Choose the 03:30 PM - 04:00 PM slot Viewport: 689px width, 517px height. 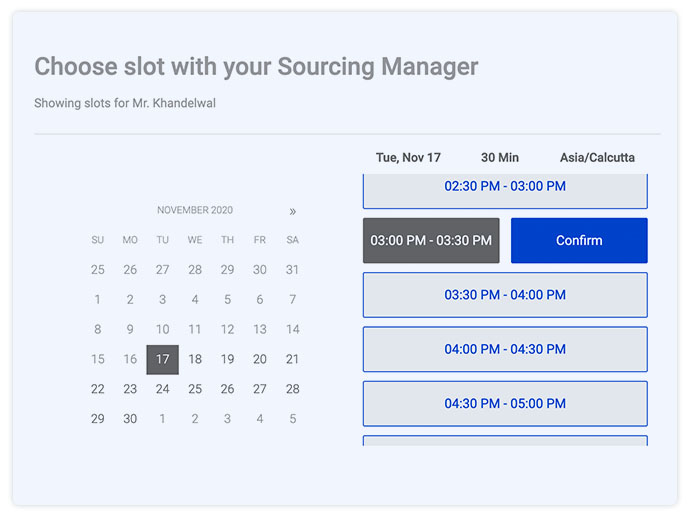[505, 295]
